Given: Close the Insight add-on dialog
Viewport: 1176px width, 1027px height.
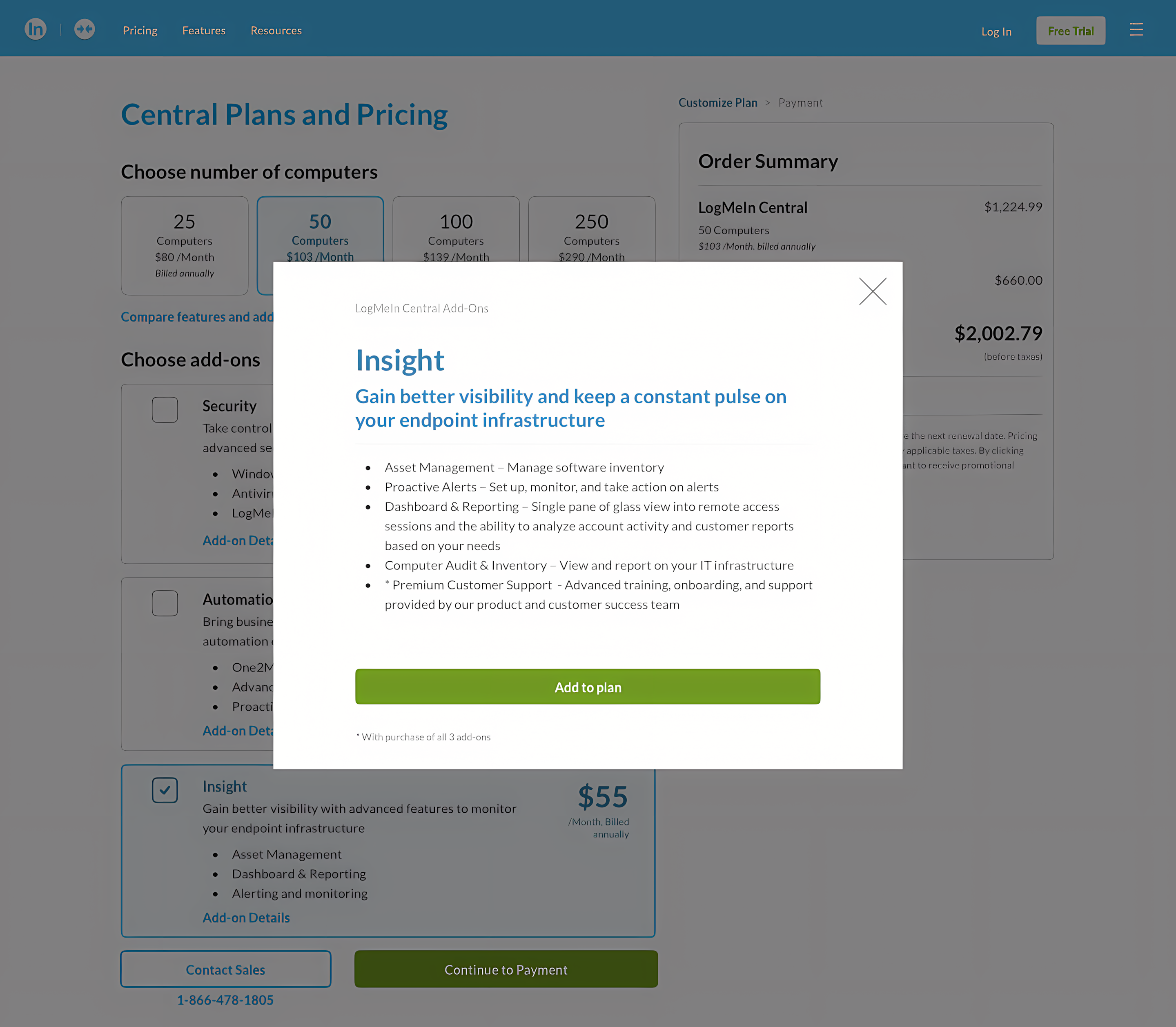Looking at the screenshot, I should coord(872,292).
